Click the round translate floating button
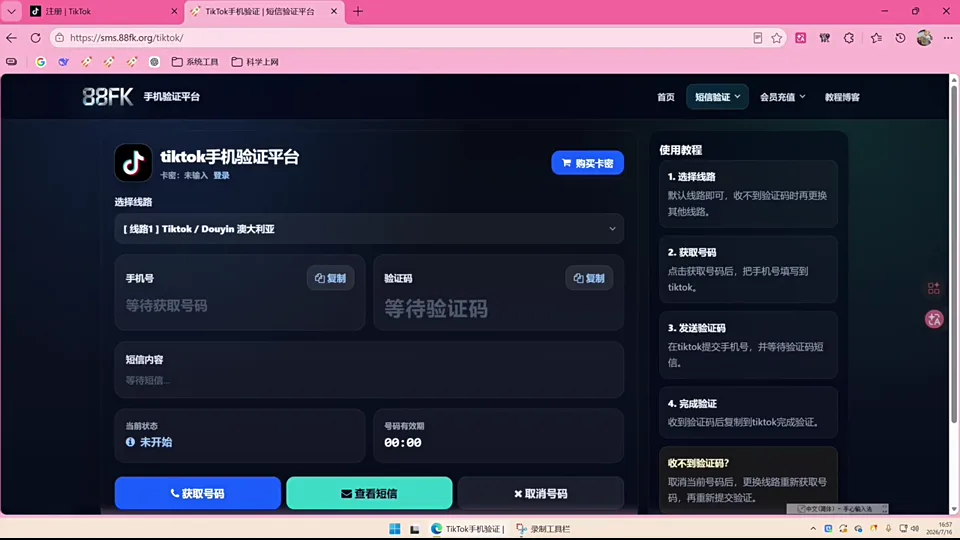The image size is (960, 540). tap(934, 319)
